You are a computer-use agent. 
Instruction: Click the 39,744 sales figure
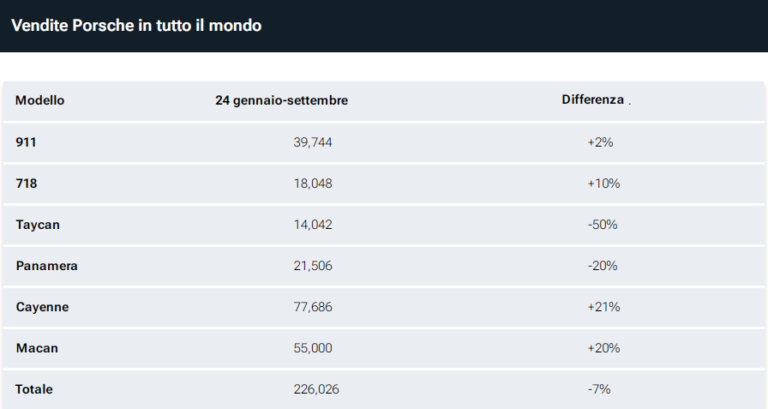point(312,142)
